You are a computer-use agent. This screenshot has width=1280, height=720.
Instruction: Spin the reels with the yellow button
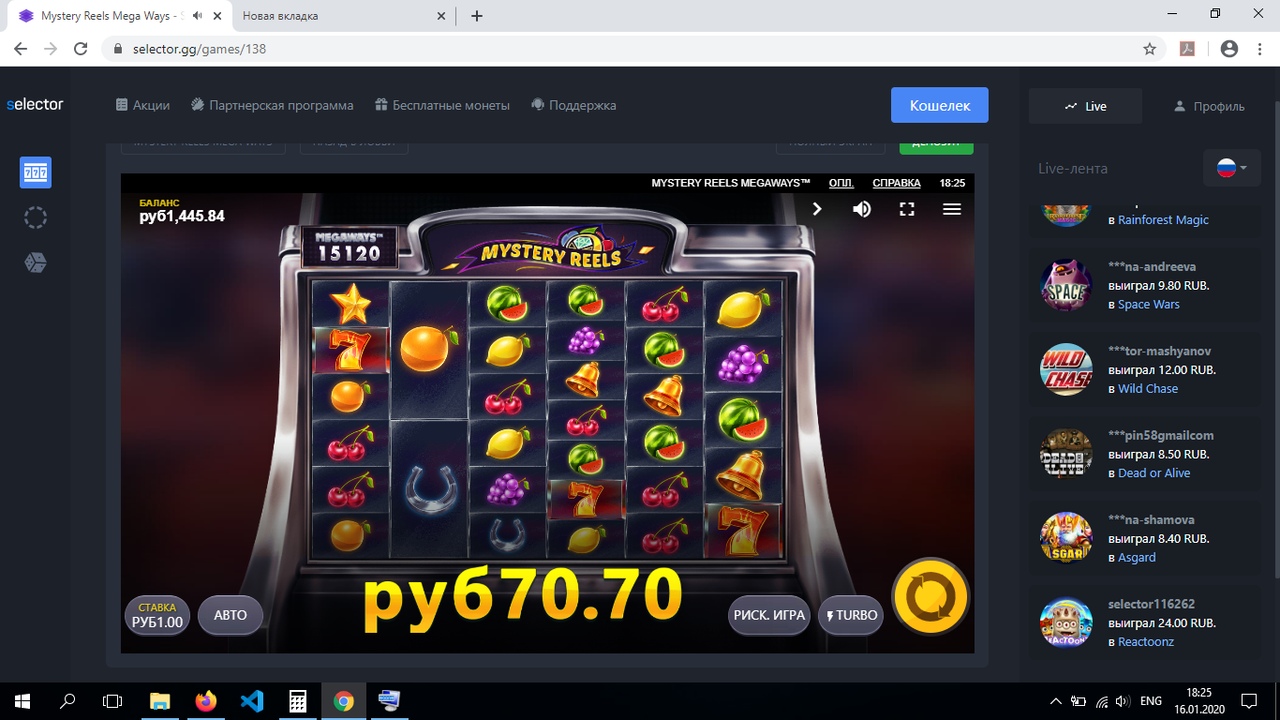coord(930,597)
